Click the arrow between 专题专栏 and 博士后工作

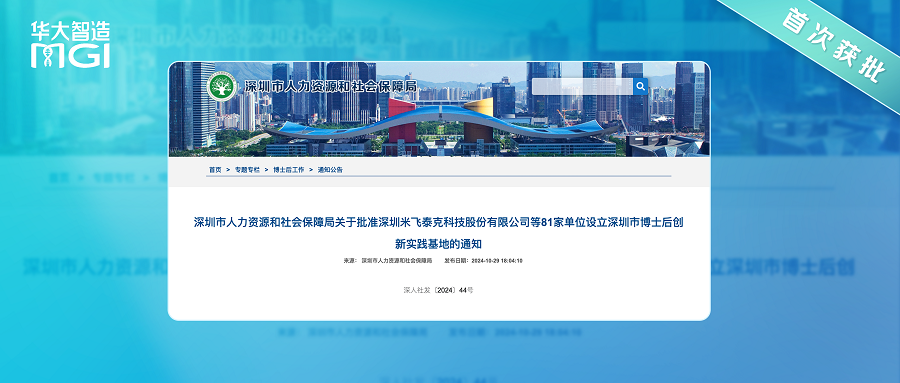click(x=266, y=170)
